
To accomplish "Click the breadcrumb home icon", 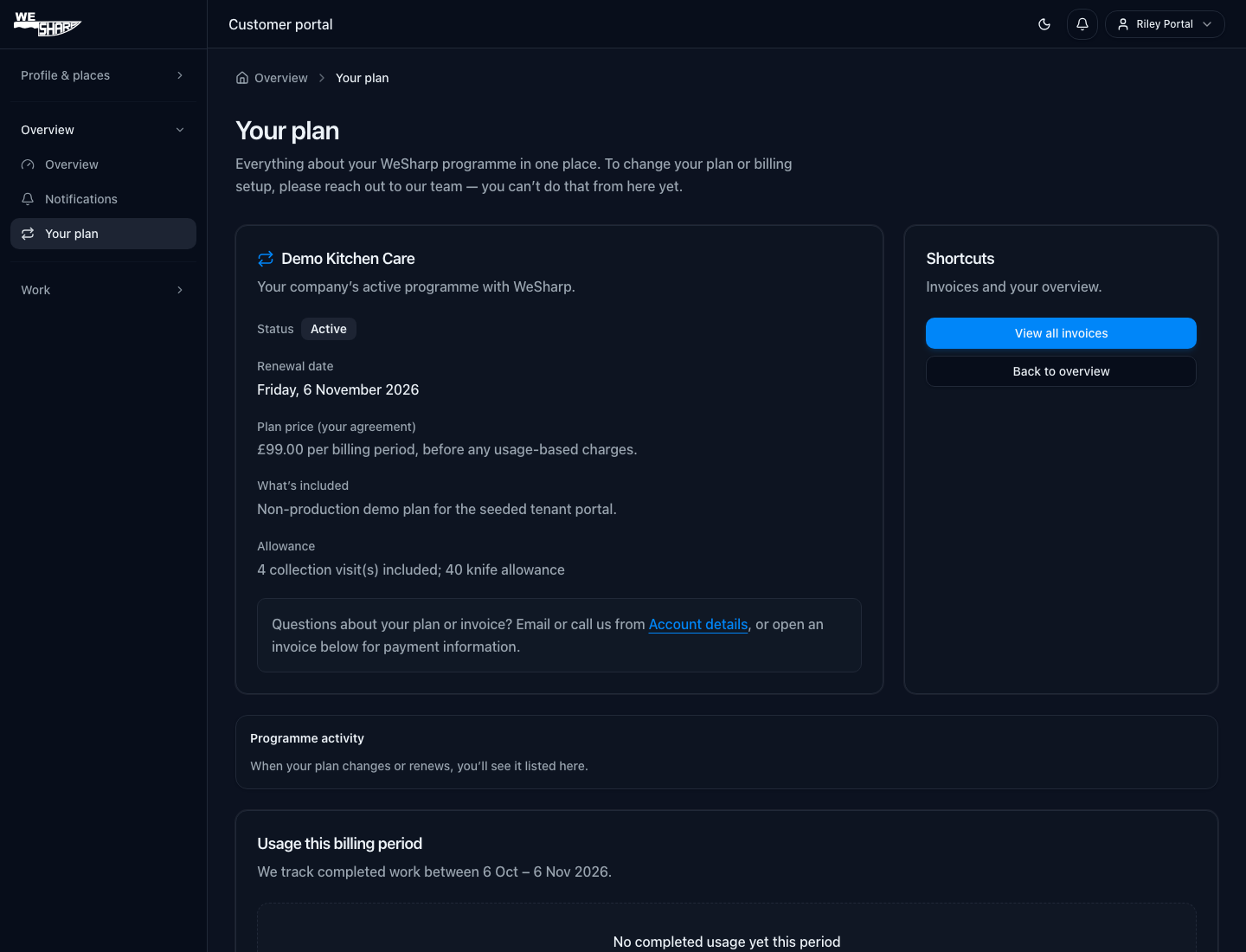I will [242, 78].
